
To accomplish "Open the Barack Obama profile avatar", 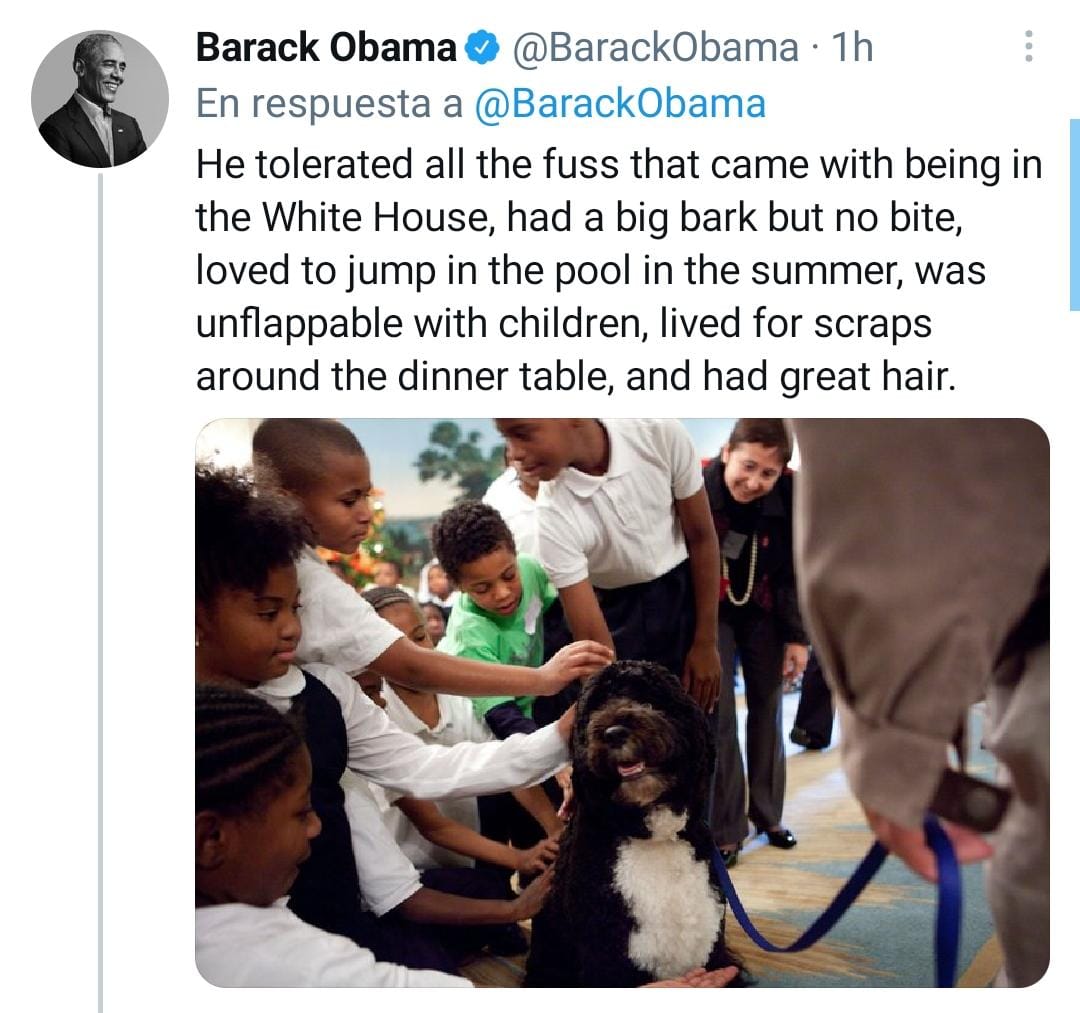I will point(100,99).
